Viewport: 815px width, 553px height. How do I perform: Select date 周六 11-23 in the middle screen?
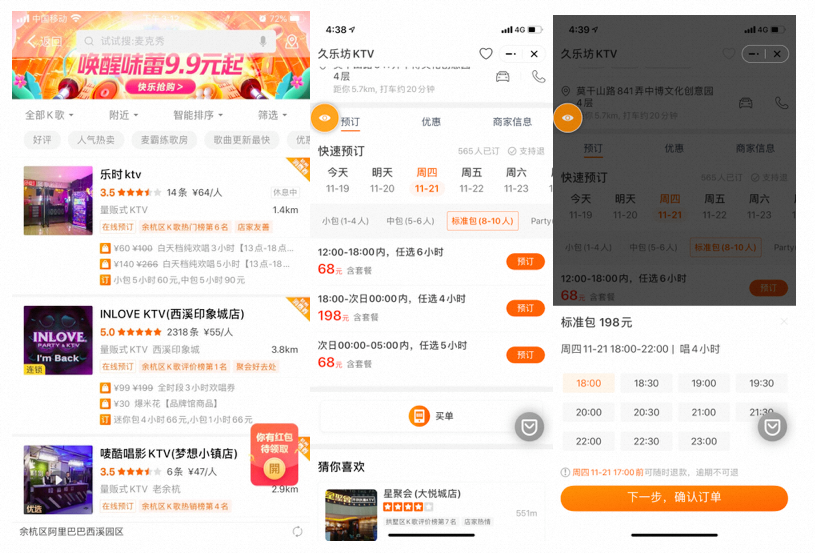pos(516,180)
